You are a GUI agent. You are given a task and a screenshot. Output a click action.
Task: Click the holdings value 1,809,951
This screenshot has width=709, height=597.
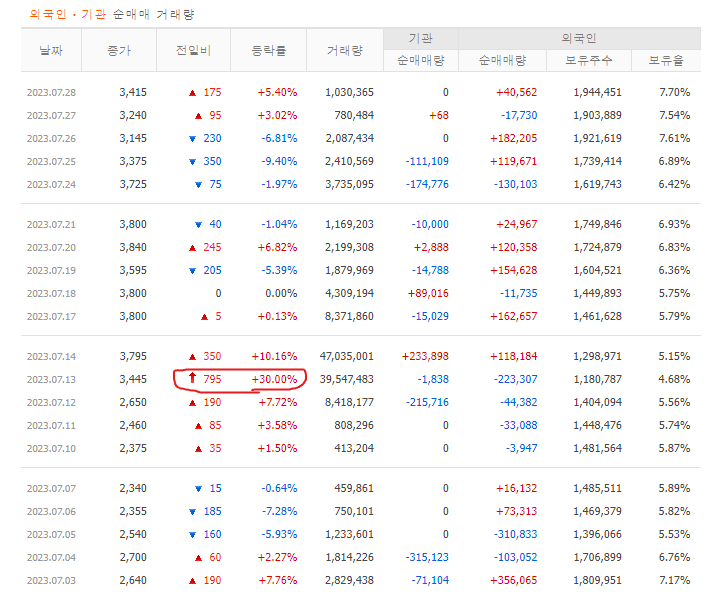(597, 580)
